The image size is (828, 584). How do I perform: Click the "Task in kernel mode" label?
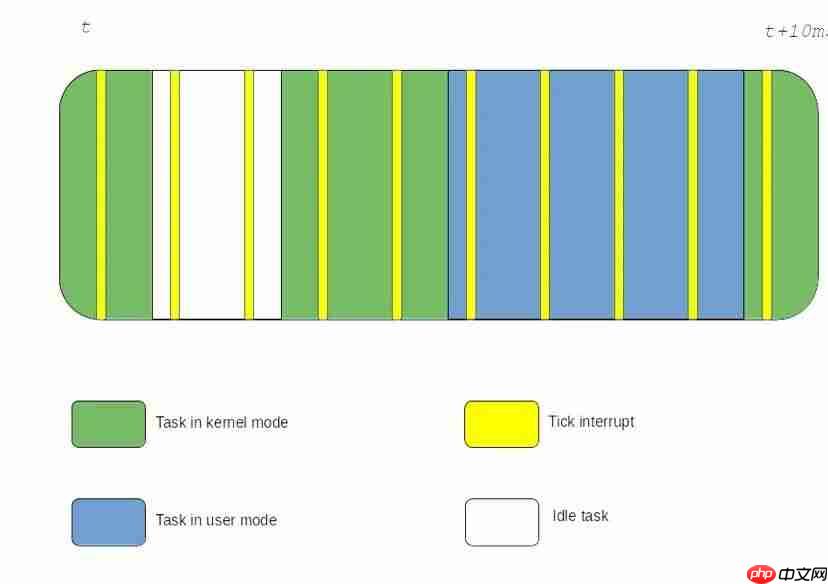coord(221,423)
